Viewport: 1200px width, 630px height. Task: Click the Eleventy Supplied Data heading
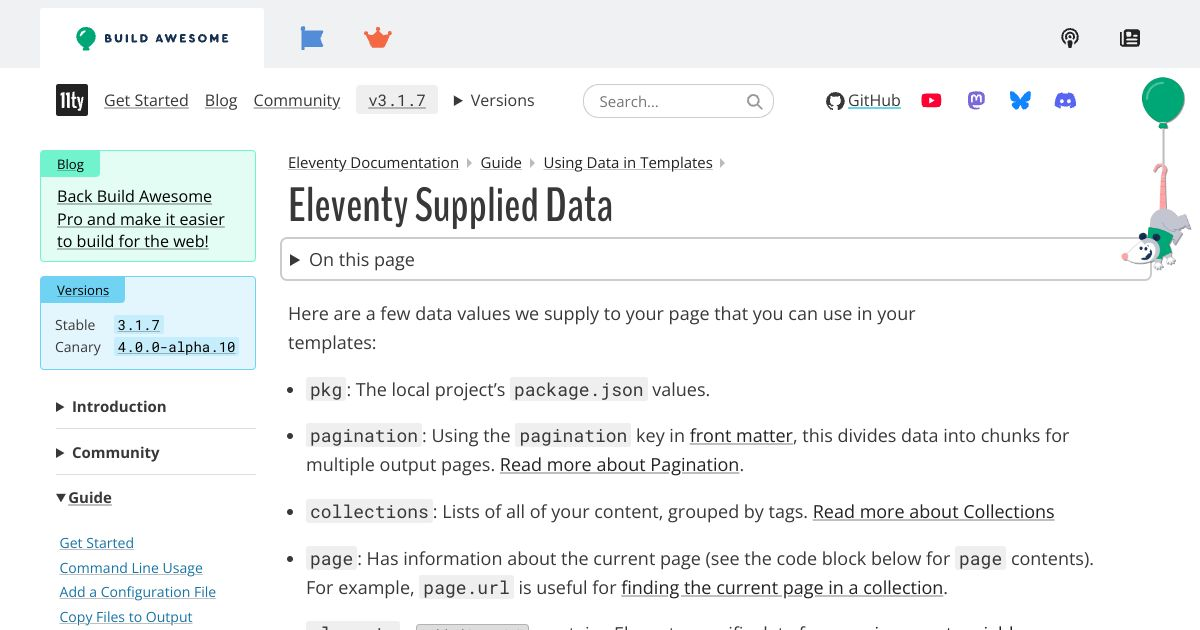point(450,206)
